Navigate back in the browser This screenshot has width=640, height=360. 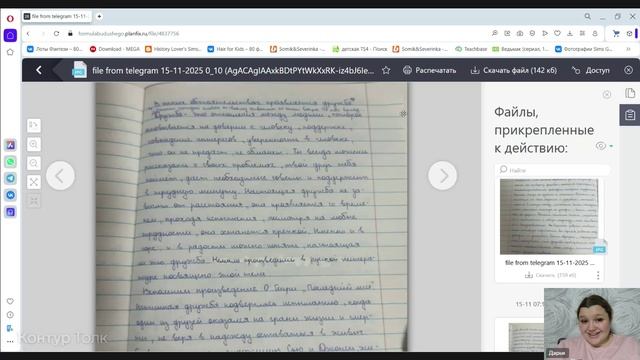pos(28,33)
